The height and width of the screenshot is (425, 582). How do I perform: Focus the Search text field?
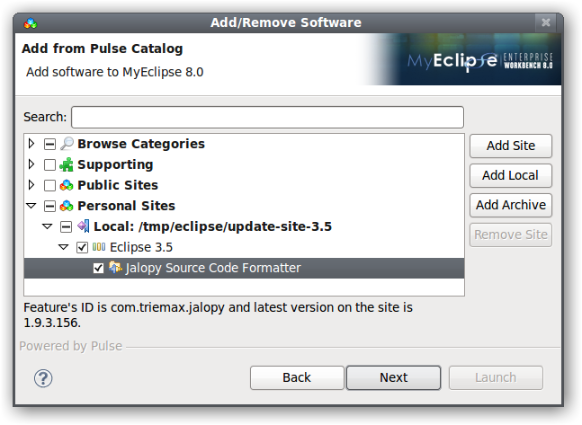267,117
